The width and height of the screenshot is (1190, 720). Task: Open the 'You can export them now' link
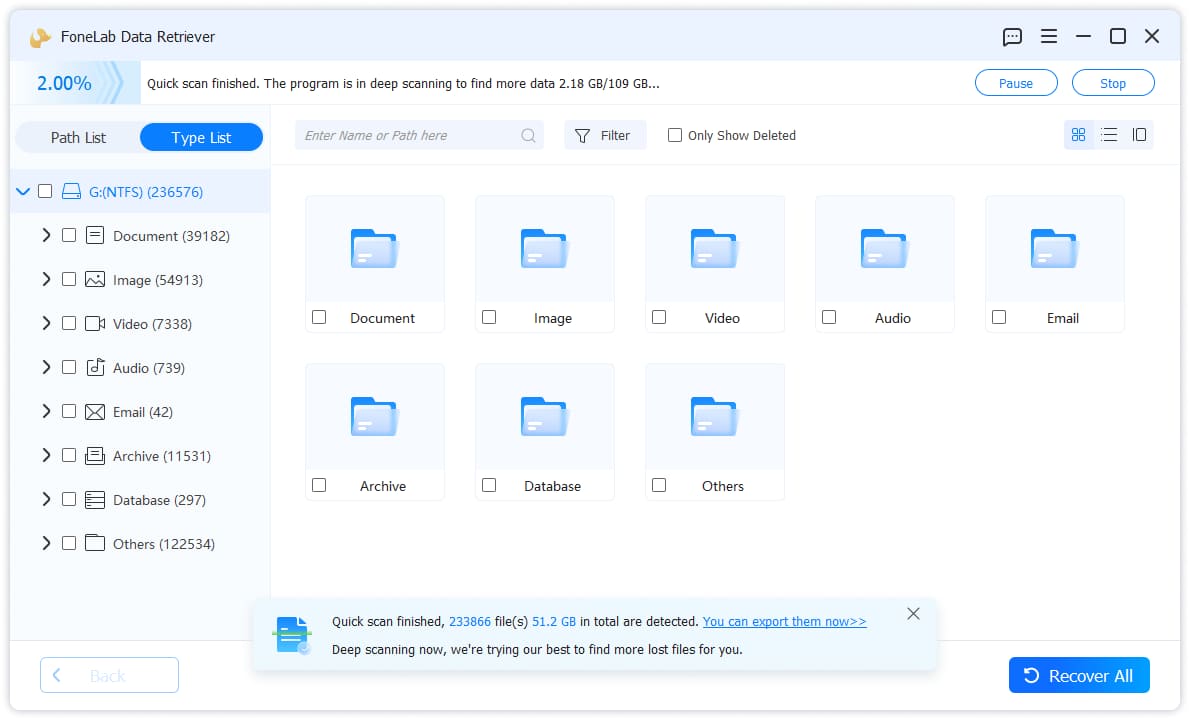(784, 621)
